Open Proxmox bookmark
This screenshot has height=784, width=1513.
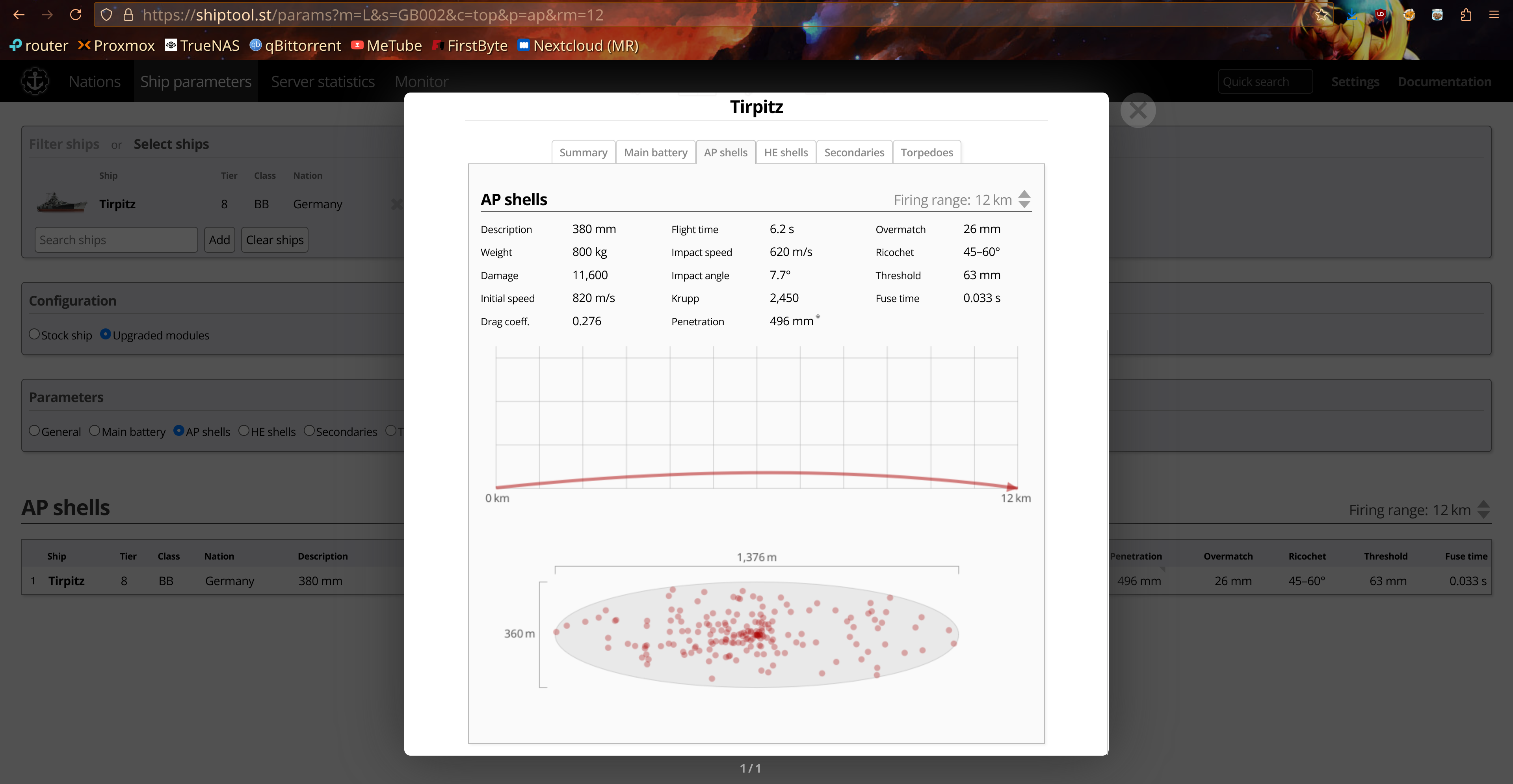coord(116,46)
